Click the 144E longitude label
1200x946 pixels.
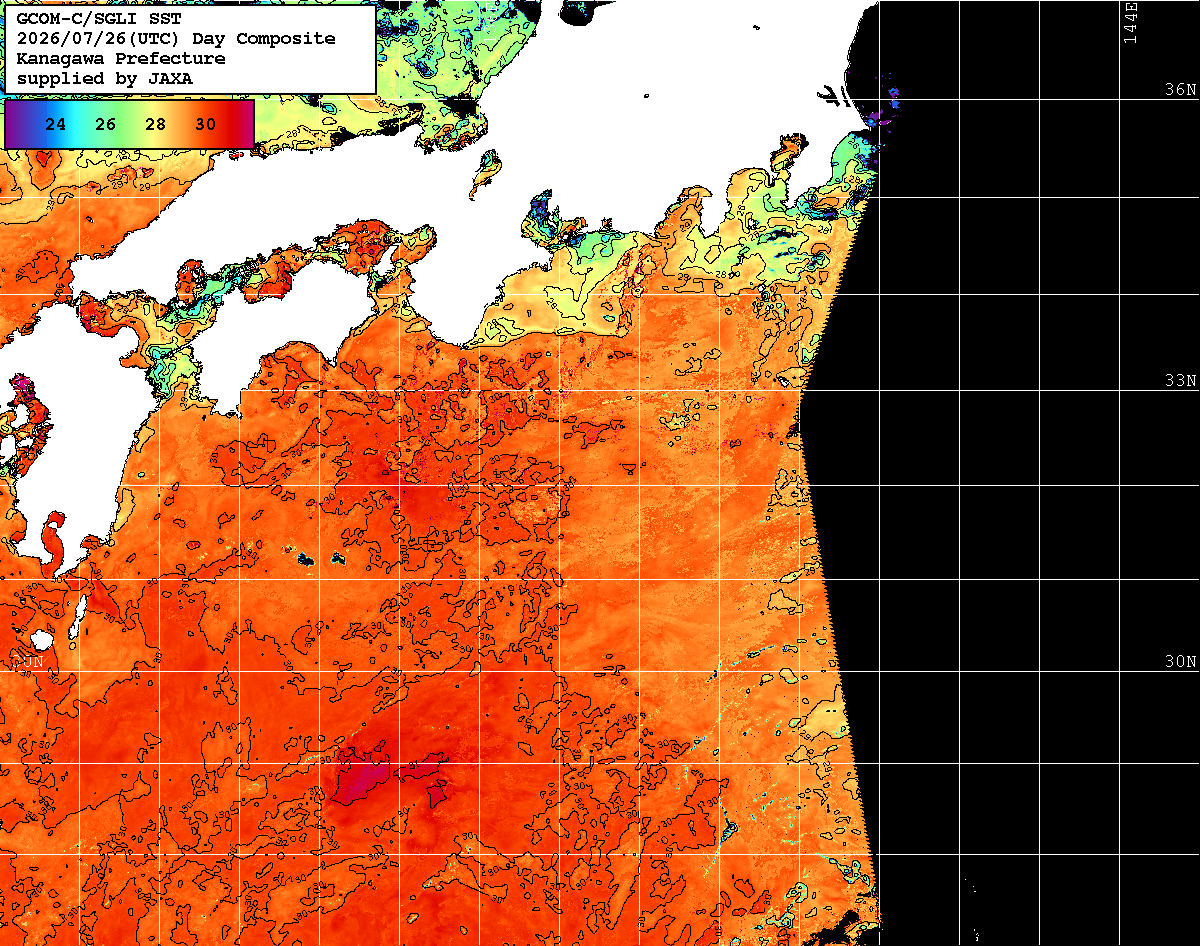(1130, 22)
